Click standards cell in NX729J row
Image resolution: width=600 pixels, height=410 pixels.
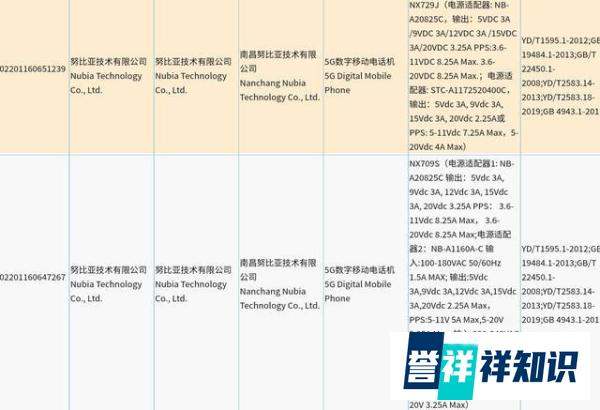561,76
